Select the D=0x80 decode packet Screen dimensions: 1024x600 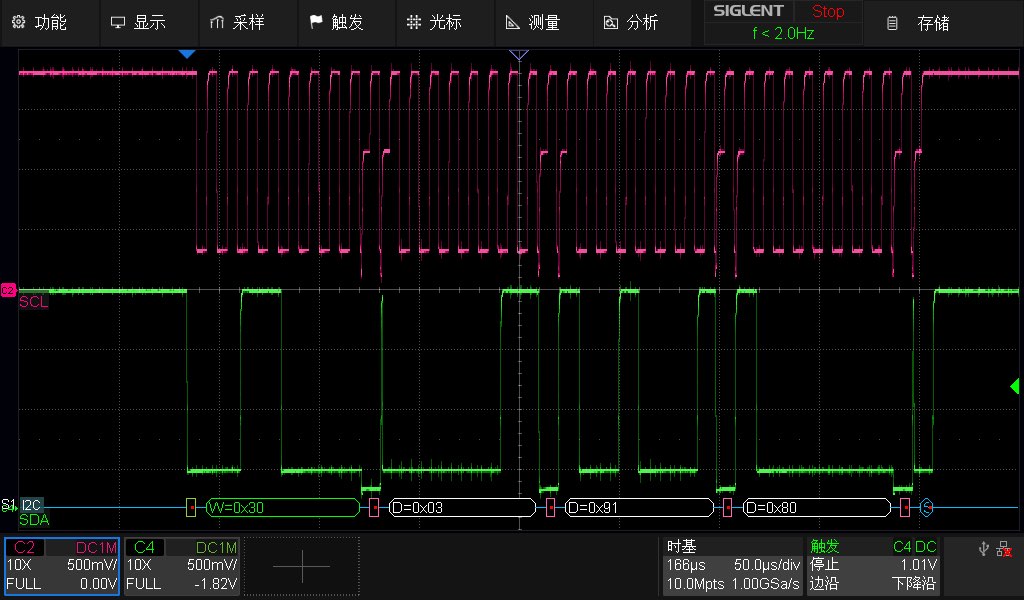pyautogui.click(x=816, y=507)
